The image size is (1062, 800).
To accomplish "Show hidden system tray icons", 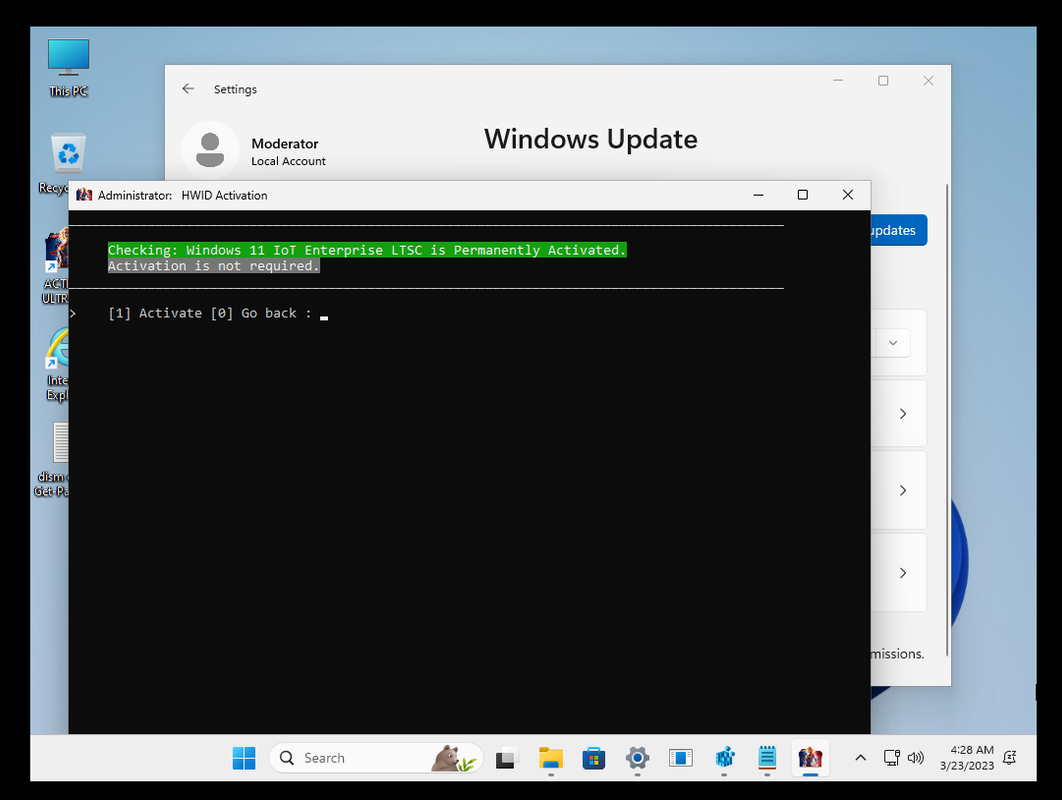I will pyautogui.click(x=860, y=758).
